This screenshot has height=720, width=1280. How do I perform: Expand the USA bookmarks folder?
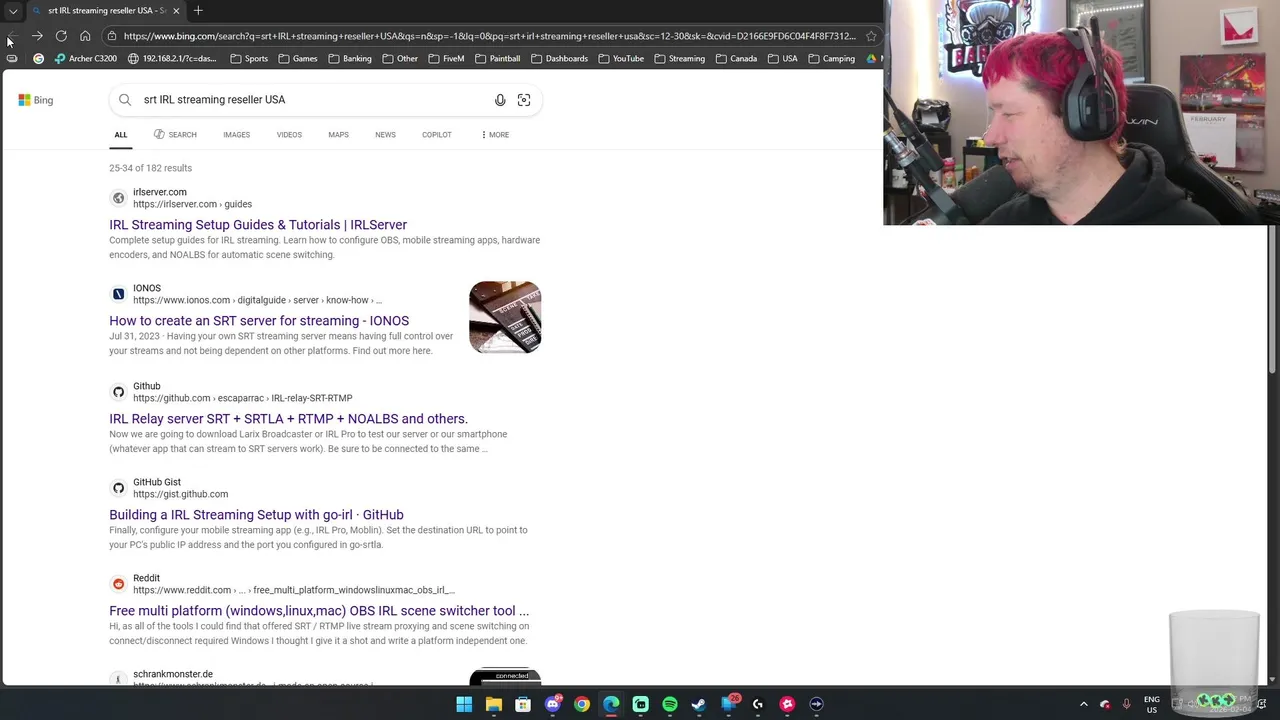tap(782, 58)
